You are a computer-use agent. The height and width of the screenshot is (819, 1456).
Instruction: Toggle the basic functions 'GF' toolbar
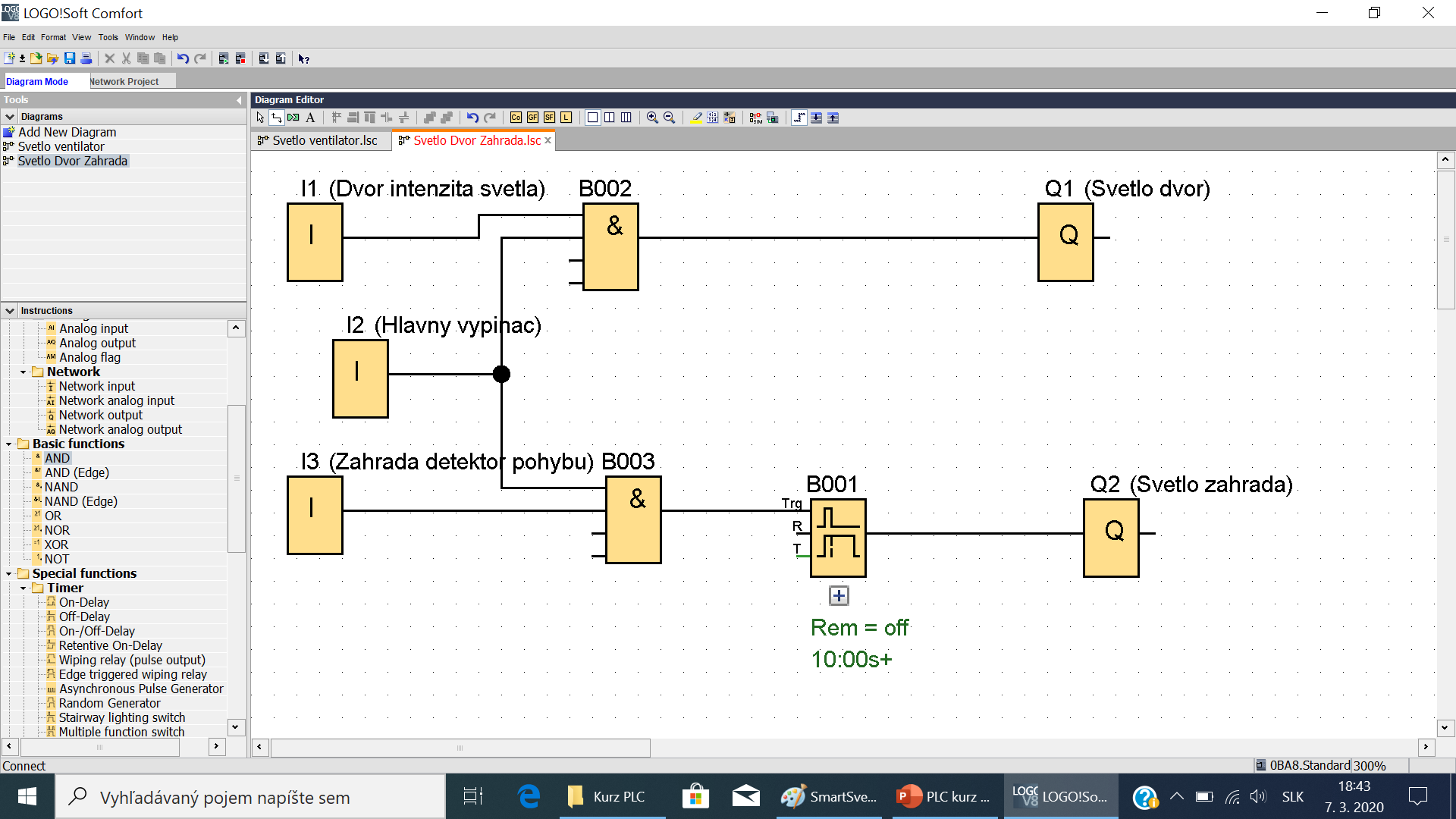click(x=532, y=118)
